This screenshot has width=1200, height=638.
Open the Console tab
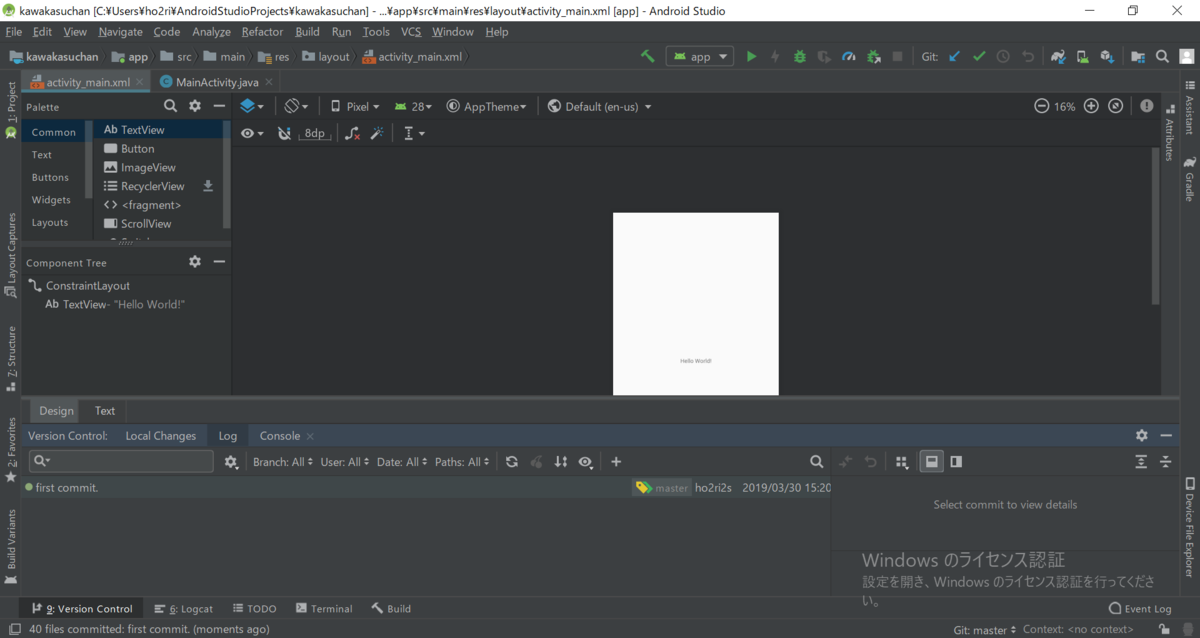coord(280,436)
